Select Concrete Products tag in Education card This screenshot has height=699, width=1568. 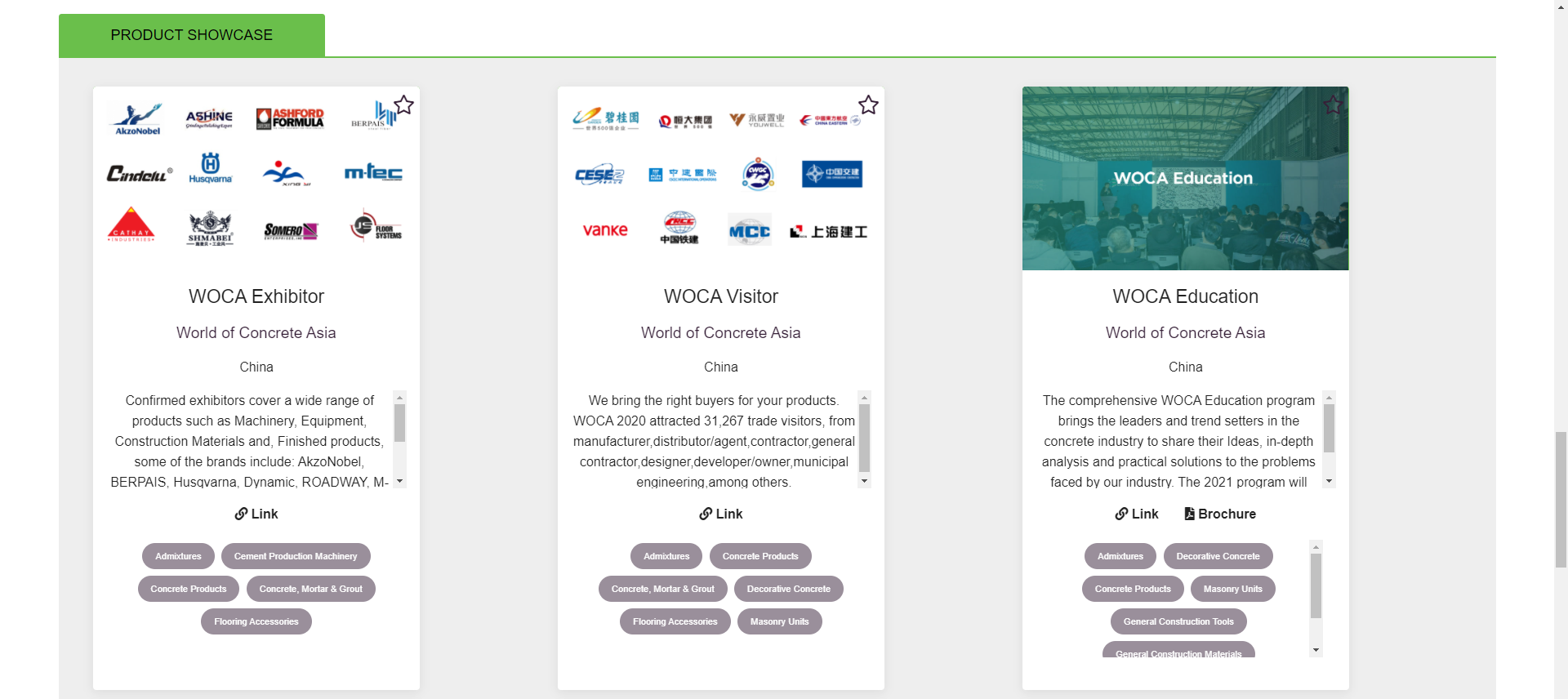[1133, 589]
